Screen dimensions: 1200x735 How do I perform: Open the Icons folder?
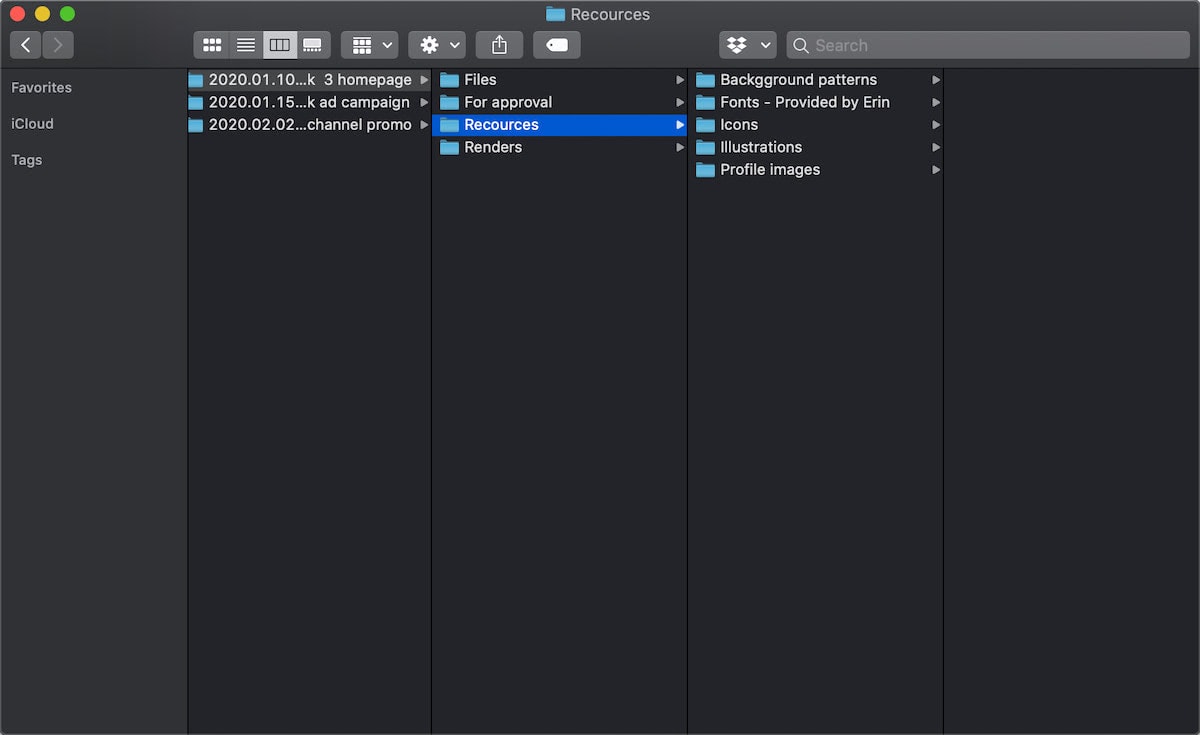point(815,125)
